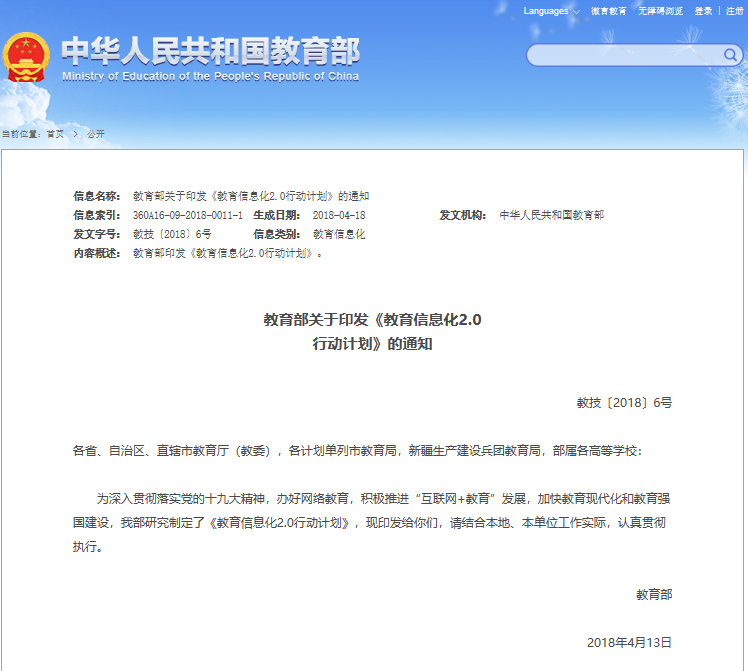Click the breadcrumb arrow between 首页 and 公开
Viewport: 748px width, 671px height.
(x=75, y=134)
